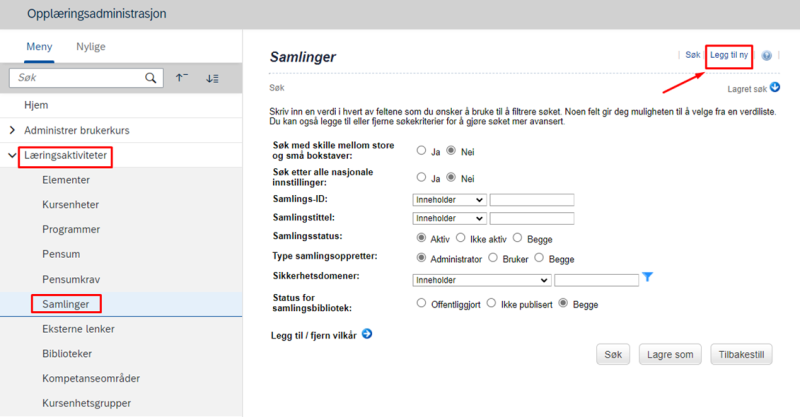This screenshot has height=417, width=800.
Task: Click the magnifier icon in menu search
Action: click(151, 78)
